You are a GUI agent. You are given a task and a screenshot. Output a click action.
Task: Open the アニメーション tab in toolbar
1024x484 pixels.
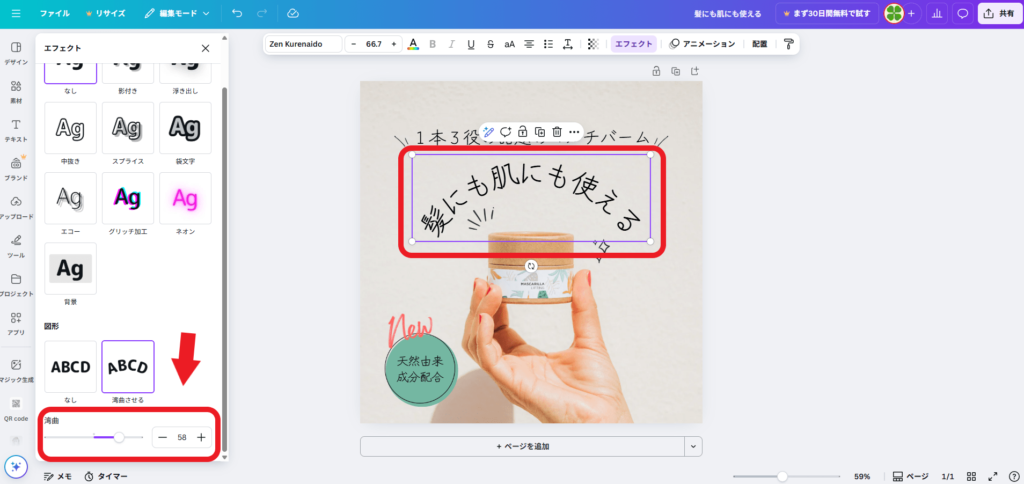(x=702, y=44)
